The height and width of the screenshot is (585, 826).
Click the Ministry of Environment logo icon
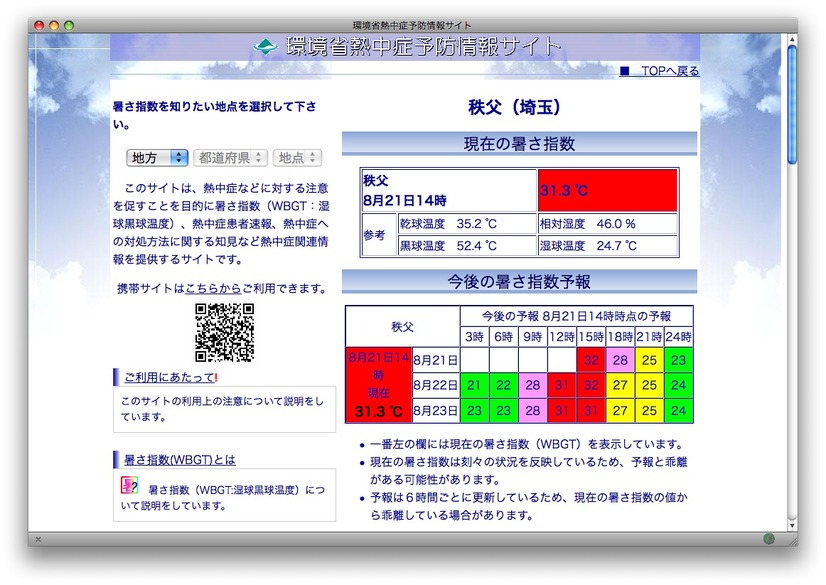266,47
